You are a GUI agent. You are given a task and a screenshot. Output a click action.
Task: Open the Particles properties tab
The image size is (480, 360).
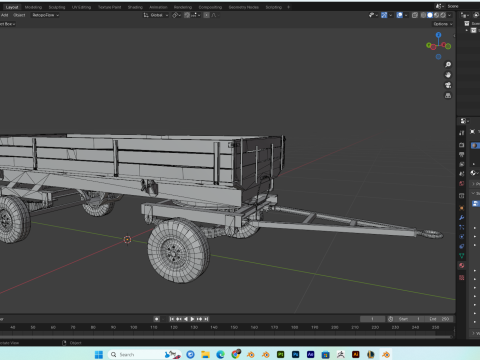pos(462,227)
